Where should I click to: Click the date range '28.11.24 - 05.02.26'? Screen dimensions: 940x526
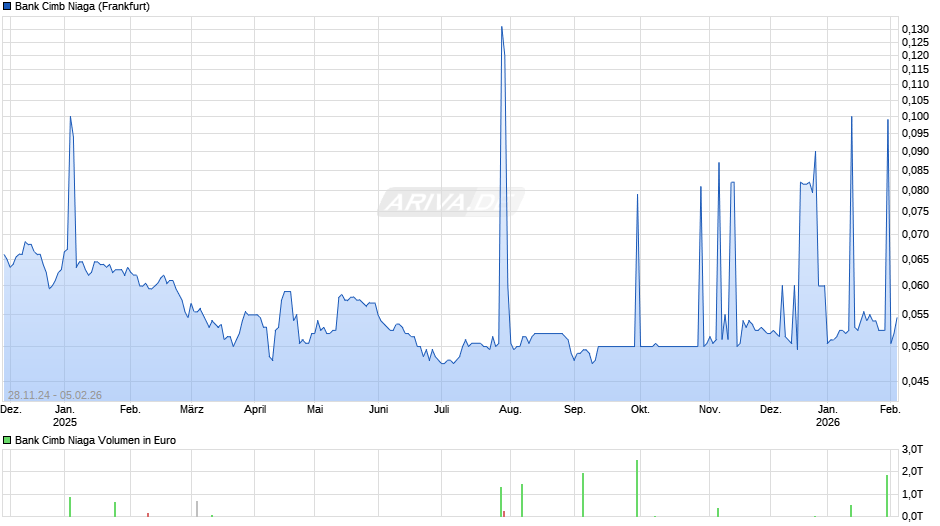(x=55, y=395)
